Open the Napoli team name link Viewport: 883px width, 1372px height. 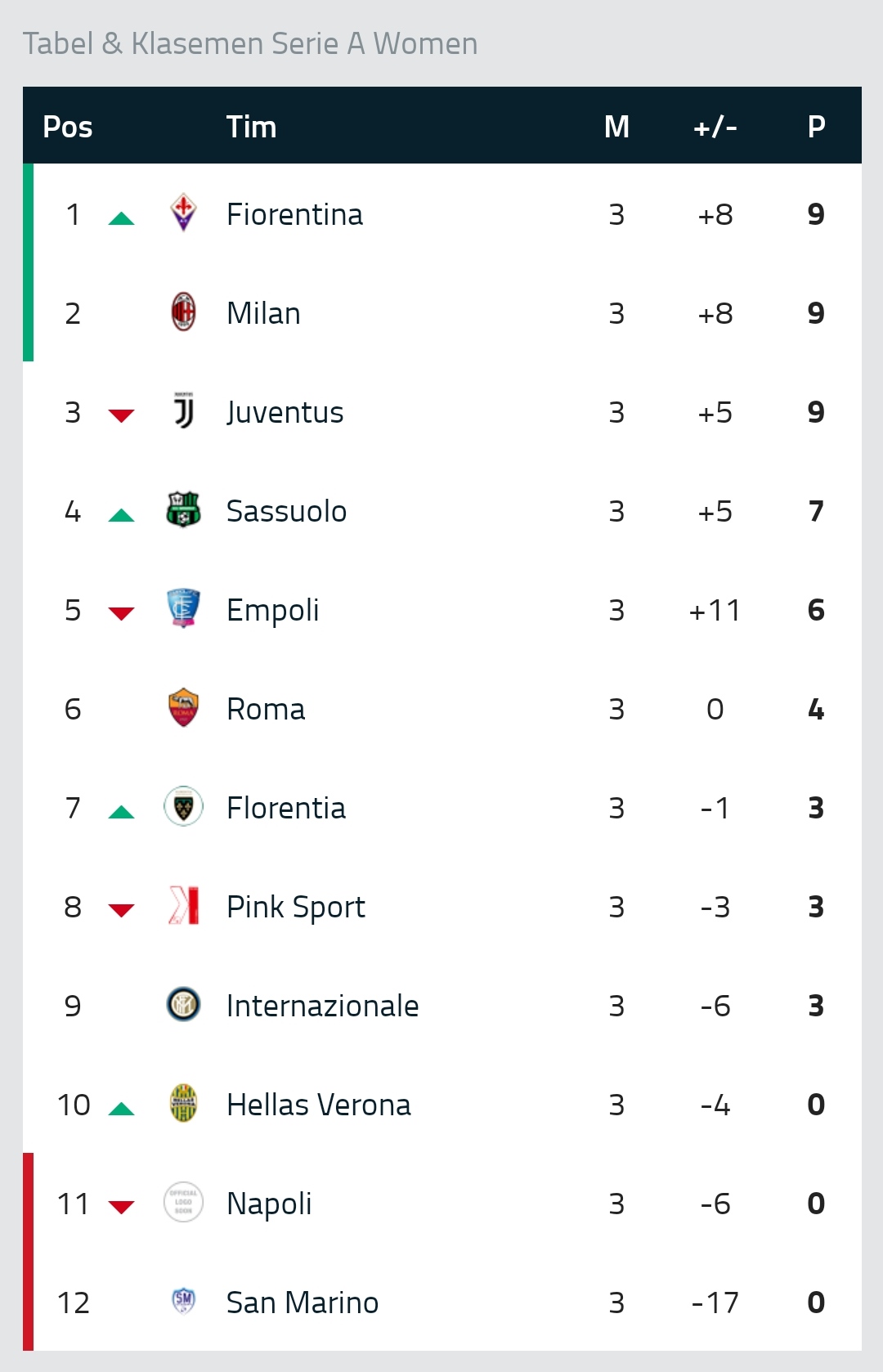click(269, 1204)
